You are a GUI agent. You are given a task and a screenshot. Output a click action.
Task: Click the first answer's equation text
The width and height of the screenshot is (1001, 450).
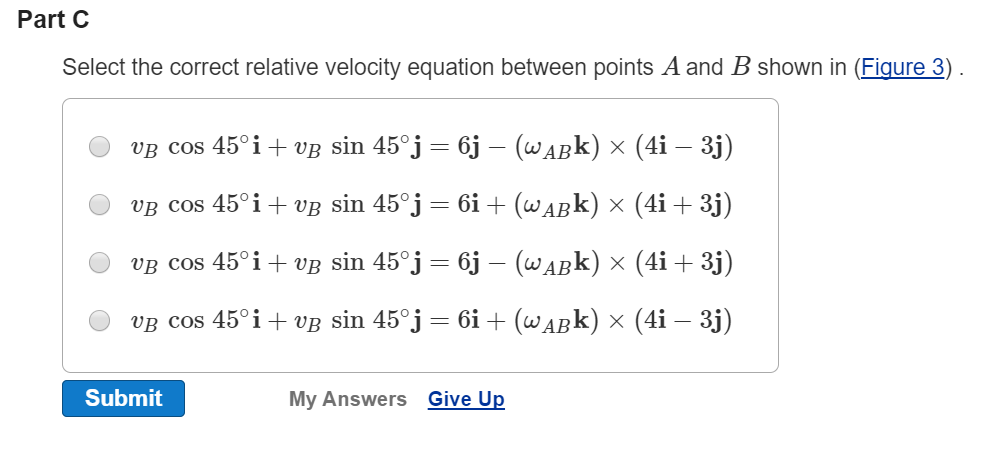pyautogui.click(x=431, y=147)
